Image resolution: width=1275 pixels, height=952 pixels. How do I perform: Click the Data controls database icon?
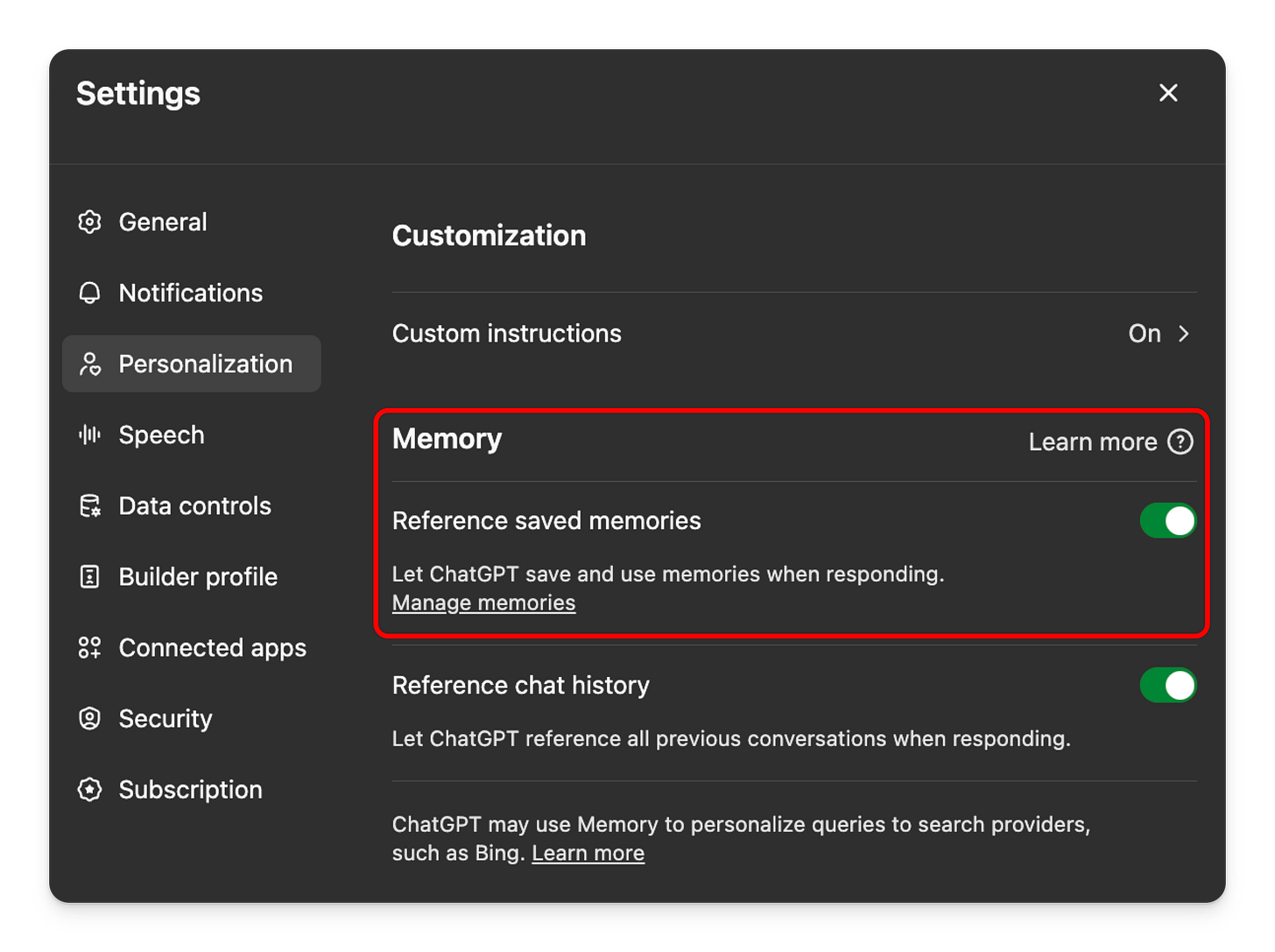coord(89,505)
